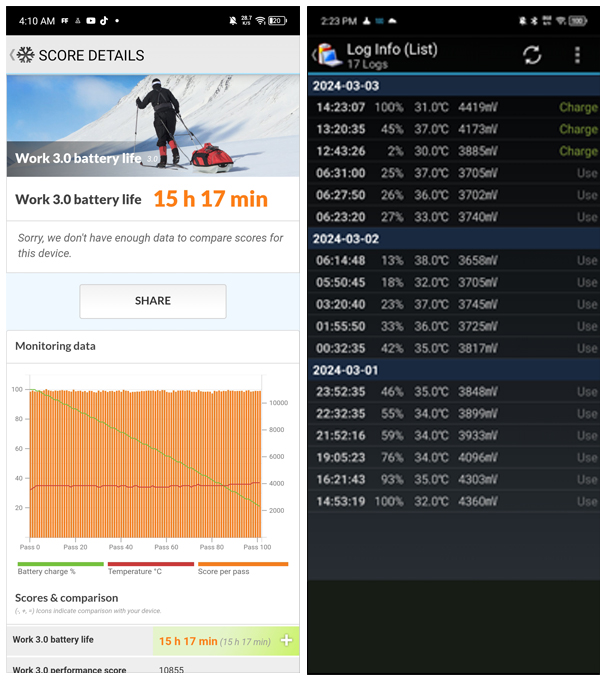Open the 12:43:26 2% Charge log row
The width and height of the screenshot is (607, 680).
coord(455,151)
